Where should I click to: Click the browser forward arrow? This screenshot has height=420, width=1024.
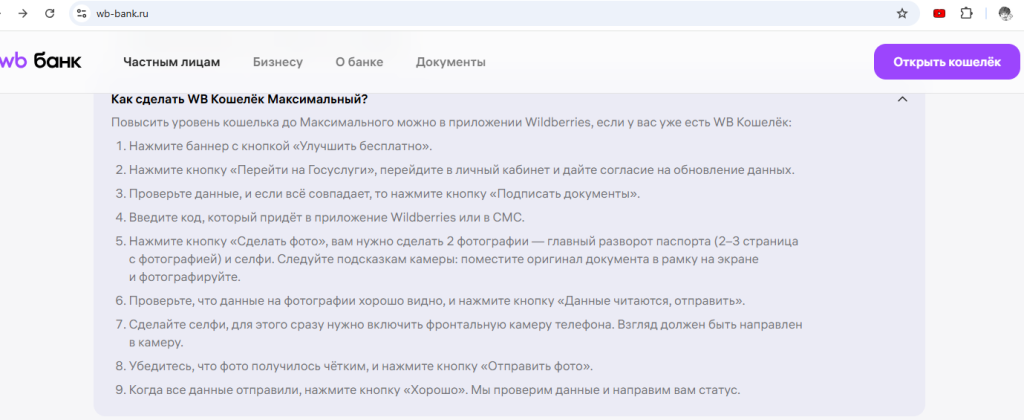[22, 13]
